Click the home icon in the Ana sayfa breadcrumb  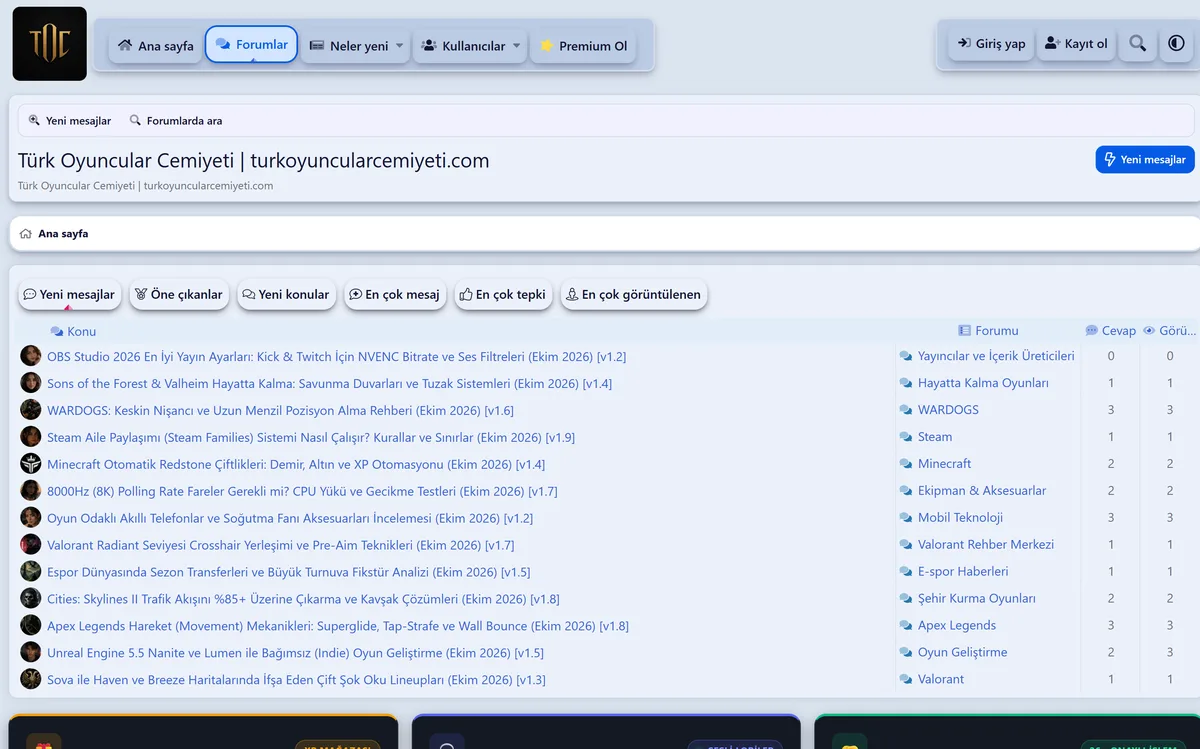[26, 234]
